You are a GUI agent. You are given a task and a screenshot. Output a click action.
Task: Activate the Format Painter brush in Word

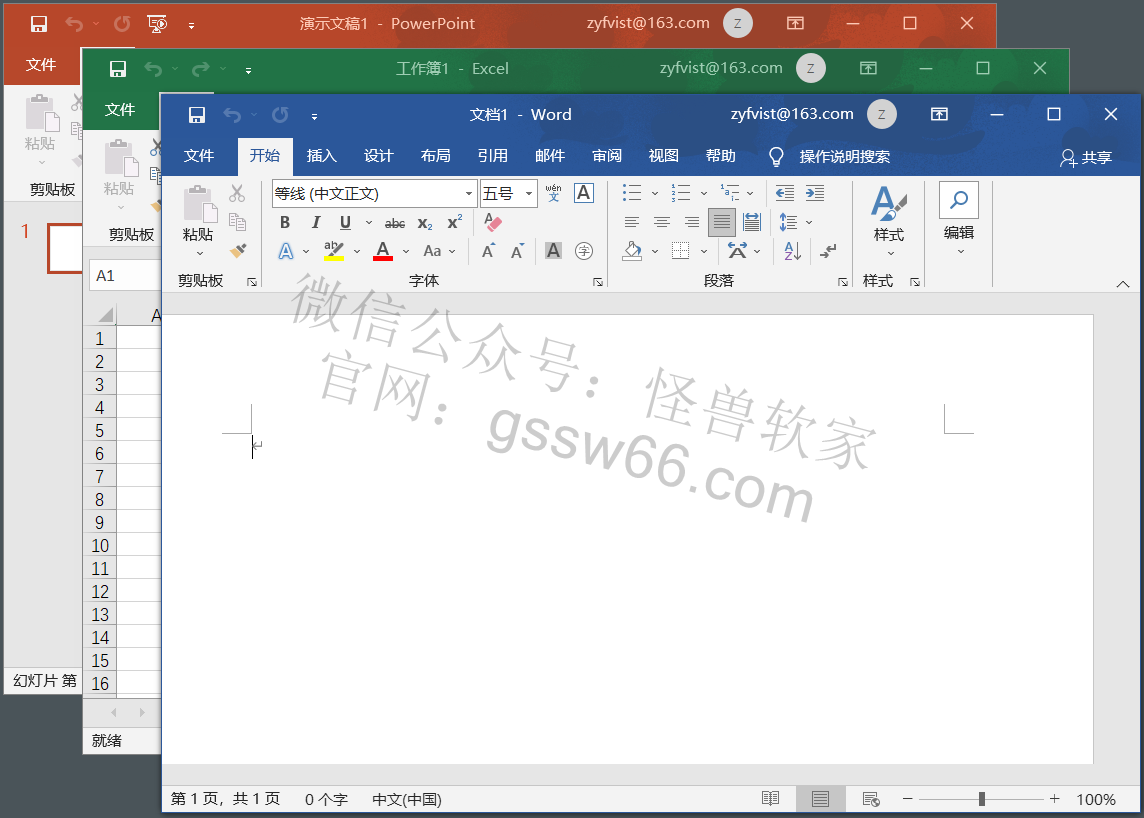click(x=238, y=250)
